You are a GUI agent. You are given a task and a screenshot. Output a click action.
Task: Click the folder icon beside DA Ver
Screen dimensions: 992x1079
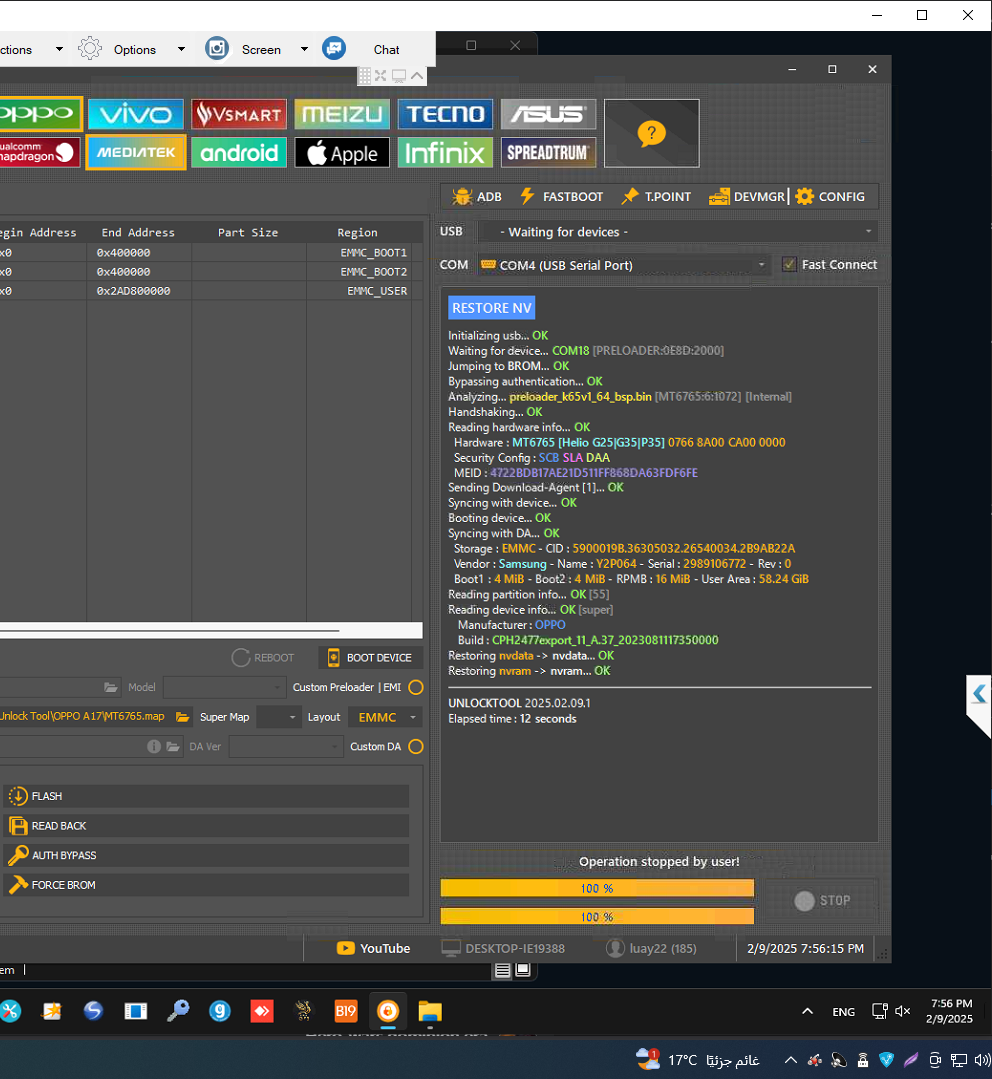point(173,747)
